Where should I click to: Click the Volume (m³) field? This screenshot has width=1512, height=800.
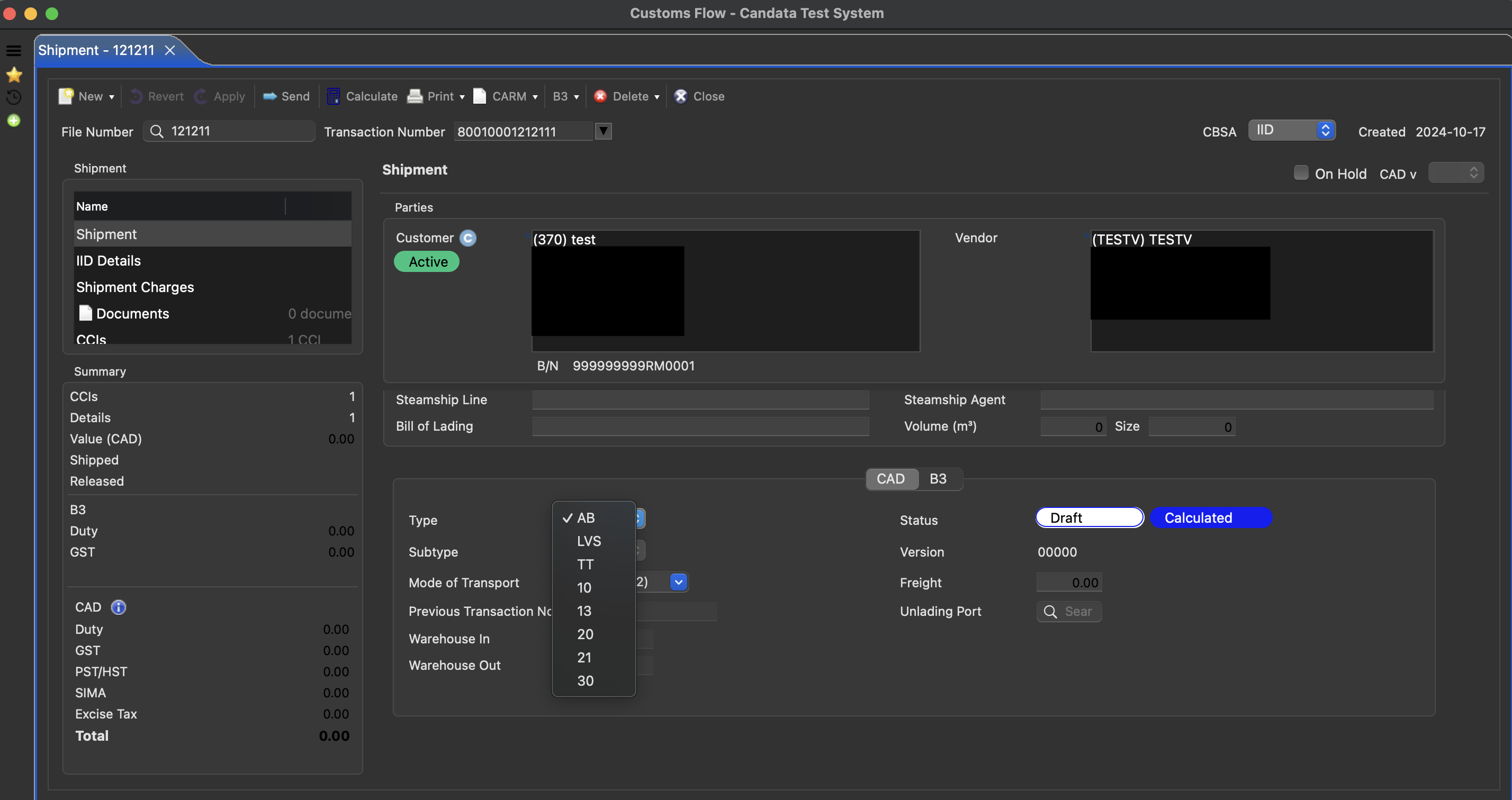1073,426
